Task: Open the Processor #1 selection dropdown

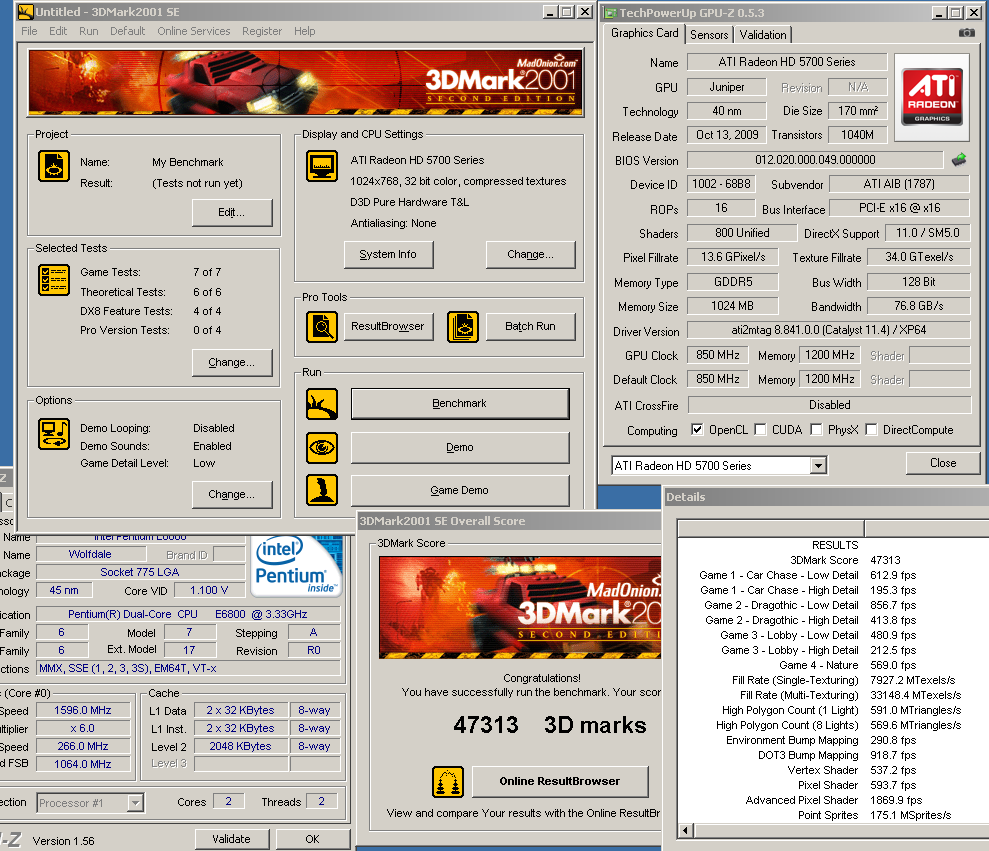Action: [135, 803]
